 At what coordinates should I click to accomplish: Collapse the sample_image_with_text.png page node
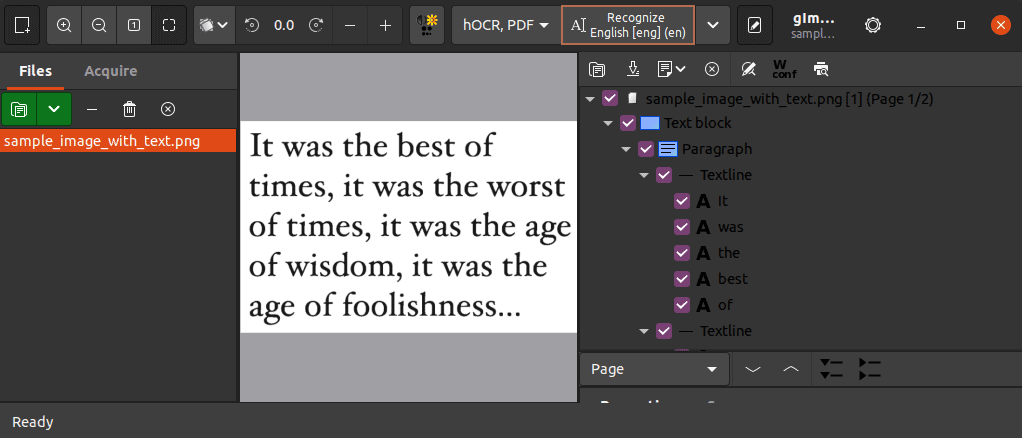[x=590, y=99]
